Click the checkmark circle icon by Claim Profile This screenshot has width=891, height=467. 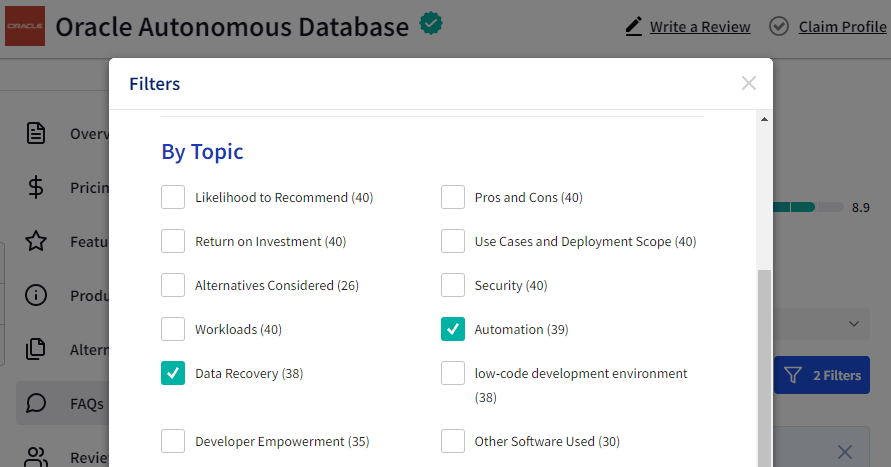pos(778,26)
